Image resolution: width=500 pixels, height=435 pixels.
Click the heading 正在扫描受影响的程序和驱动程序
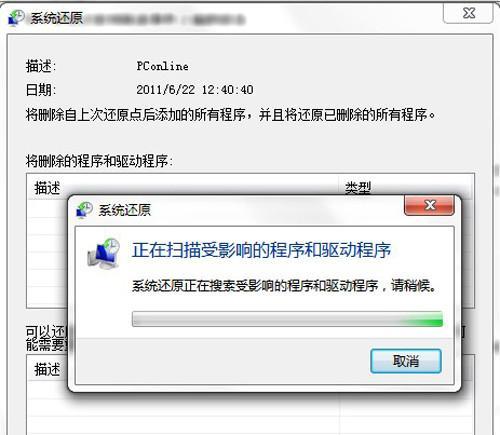point(261,250)
